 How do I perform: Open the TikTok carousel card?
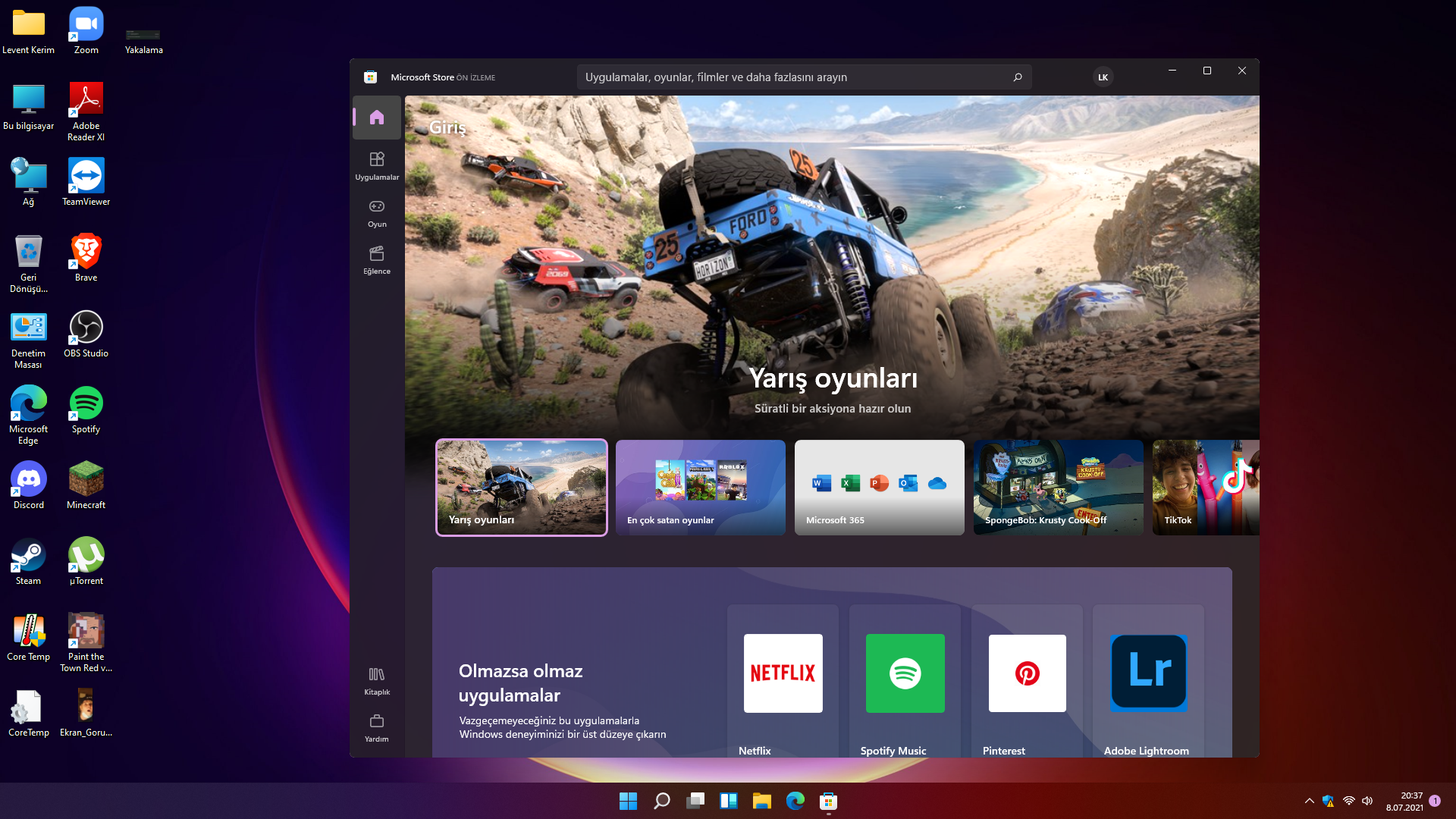[1206, 488]
